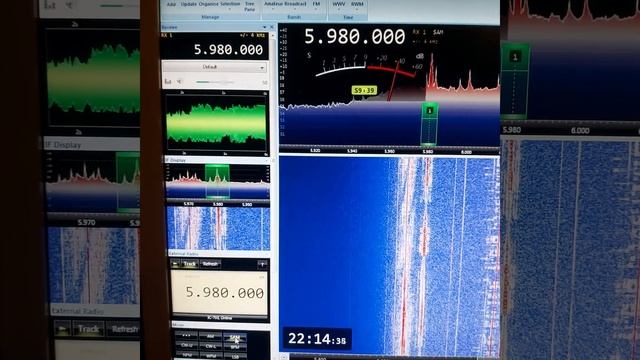Open the Broadcast bands dropdown
The height and width of the screenshot is (360, 640).
pyautogui.click(x=295, y=4)
